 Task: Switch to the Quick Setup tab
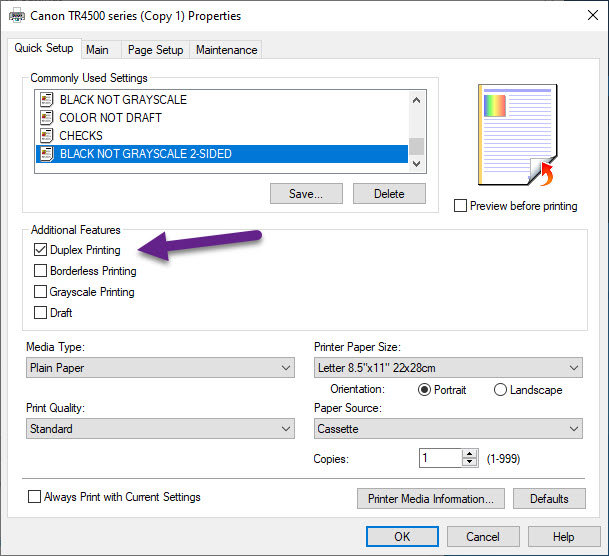tap(44, 48)
